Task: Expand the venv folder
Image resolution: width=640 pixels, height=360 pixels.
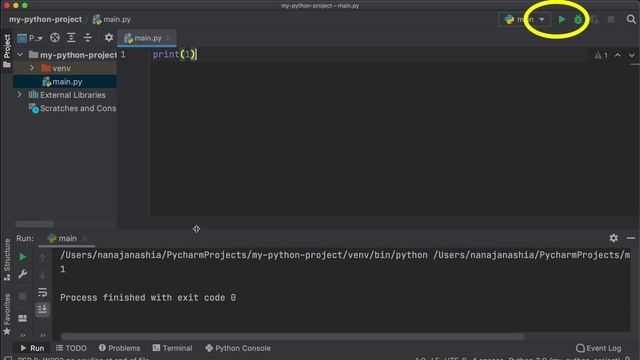Action: [x=32, y=68]
